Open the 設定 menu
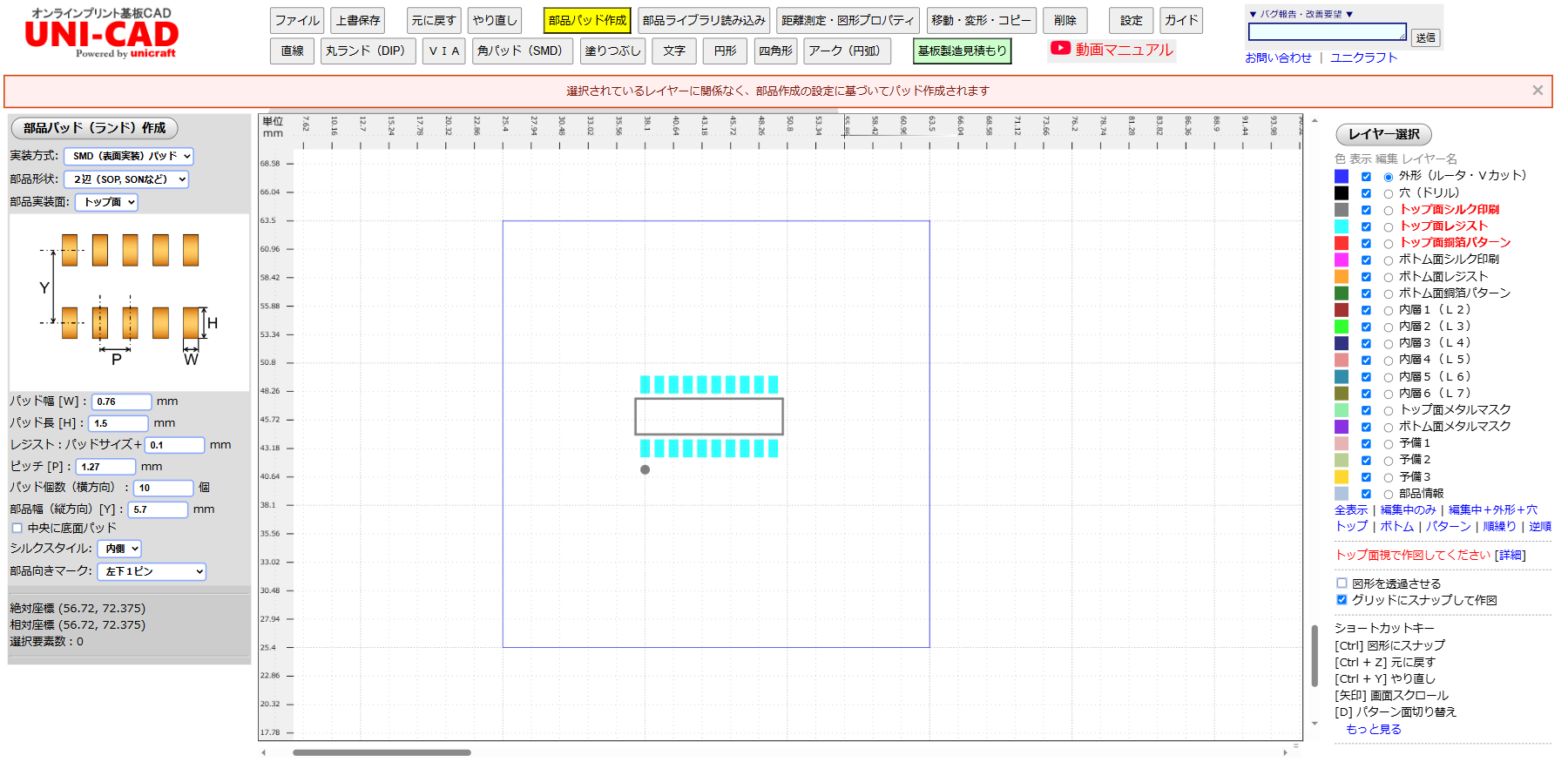1568x762 pixels. click(1131, 21)
